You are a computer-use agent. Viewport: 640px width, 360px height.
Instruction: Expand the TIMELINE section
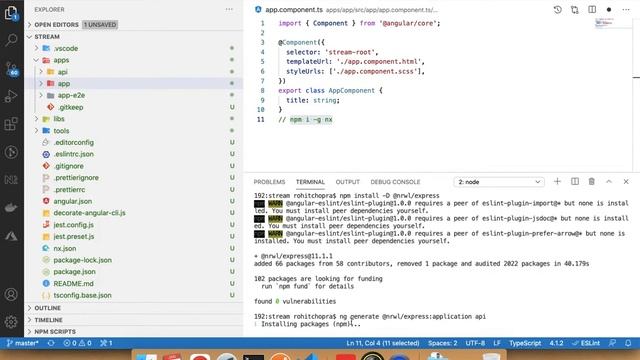point(134,320)
